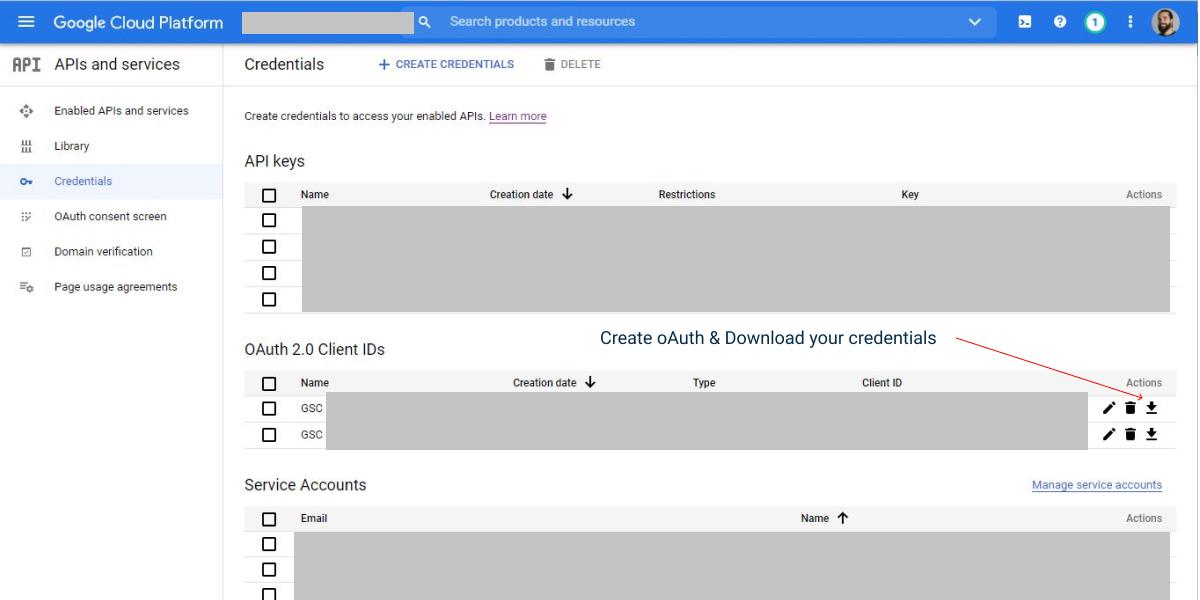Screen dimensions: 1200x600
Task: Click the CREATE CREDENTIALS button
Action: pos(446,64)
